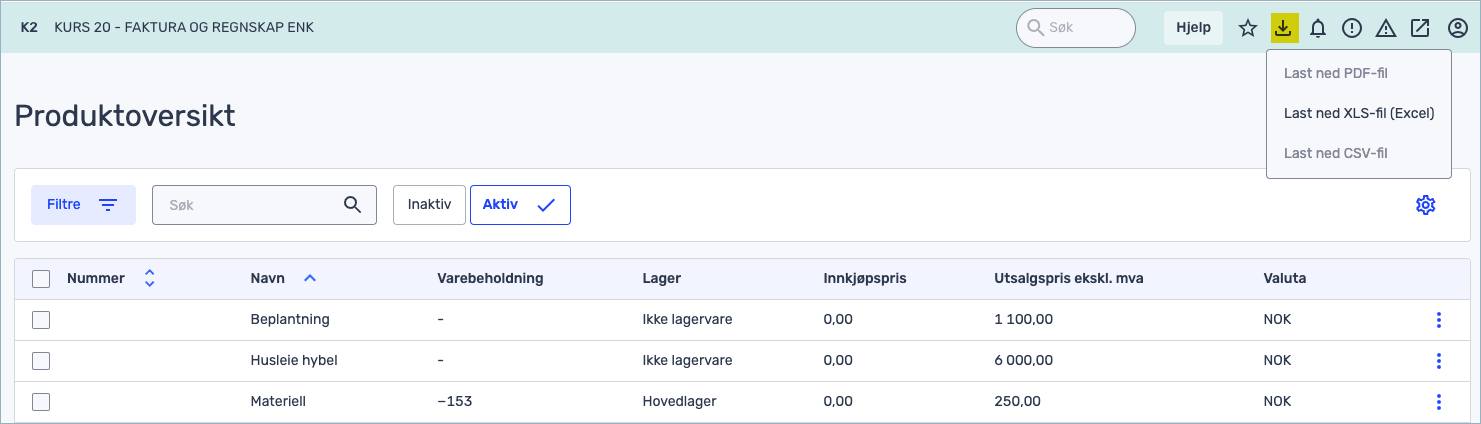Click the triangle warning icon
Screen dimensions: 1481x424
coord(1386,28)
